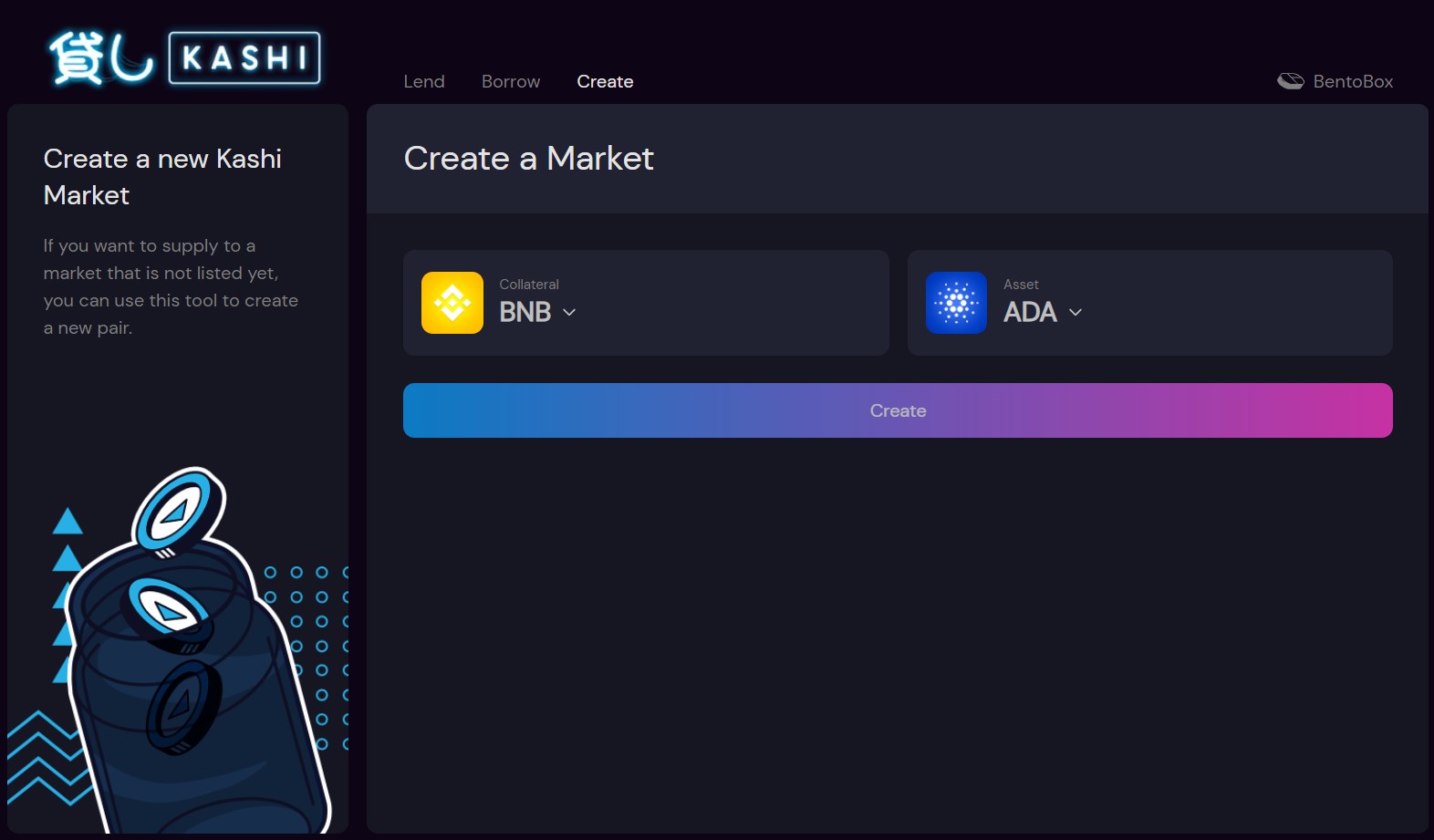The image size is (1434, 840).
Task: Select the Create tab
Action: (x=605, y=81)
